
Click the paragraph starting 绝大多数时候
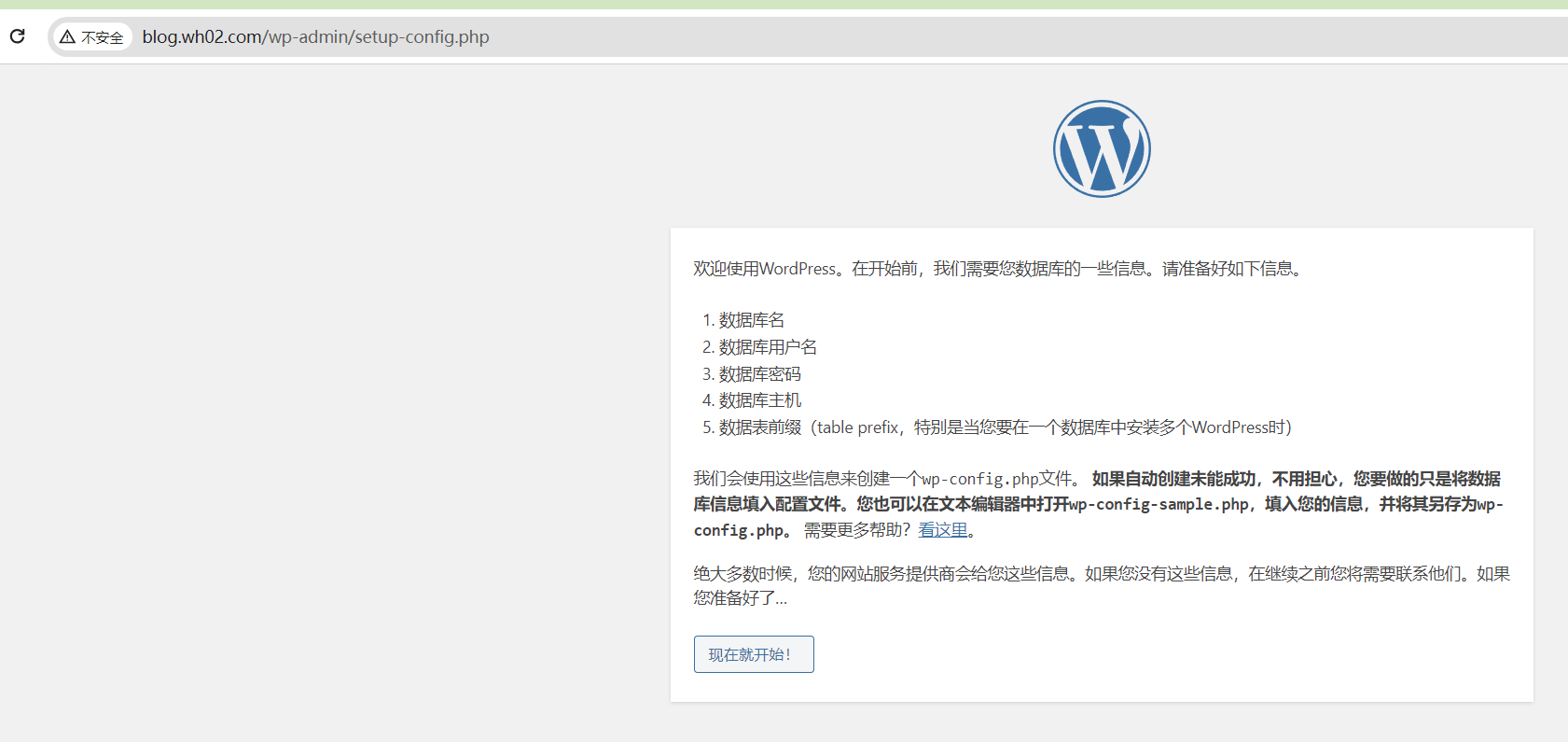[x=1102, y=586]
